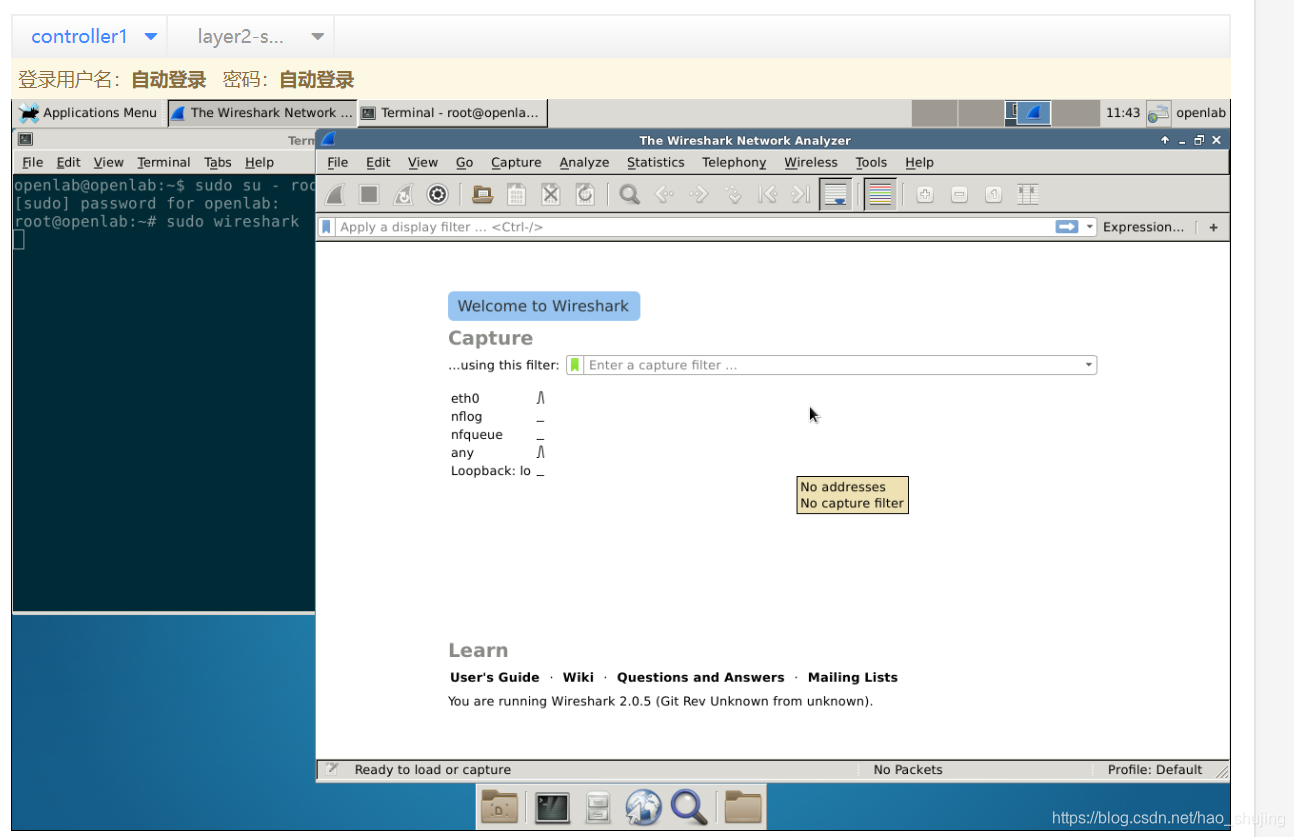Screen dimensions: 1294x837
Task: Click display filter bookmark icon
Action: (x=326, y=227)
